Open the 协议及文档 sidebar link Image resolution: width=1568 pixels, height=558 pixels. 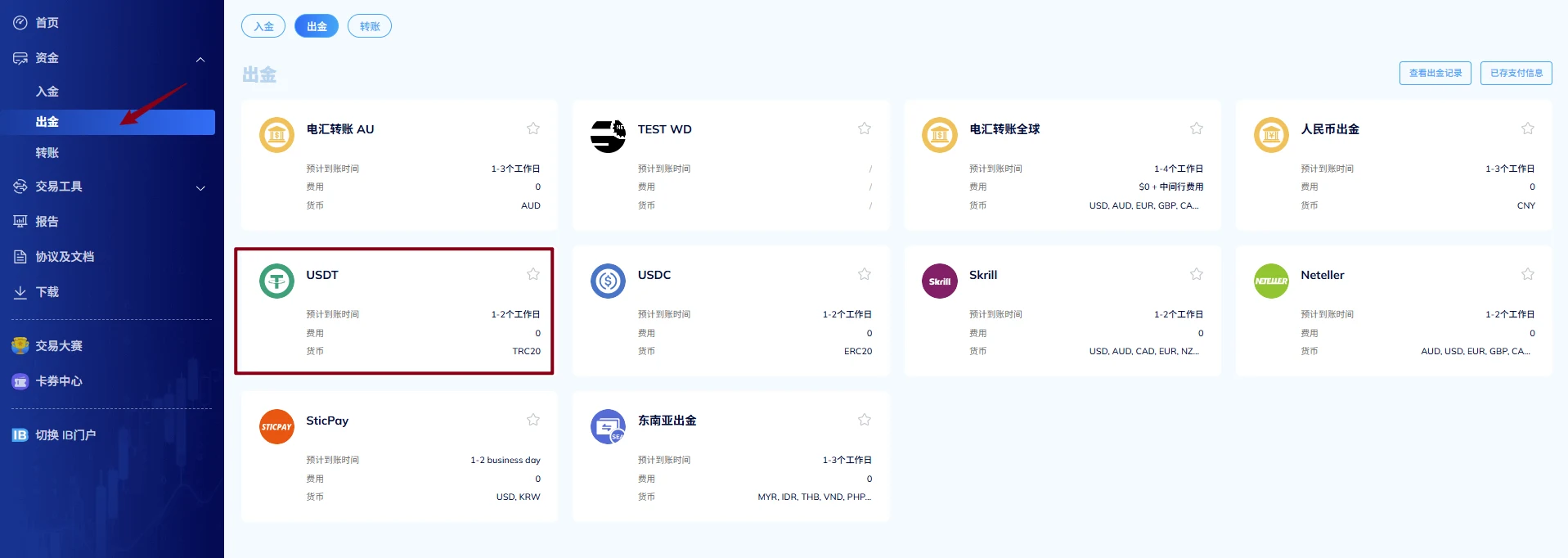(65, 257)
